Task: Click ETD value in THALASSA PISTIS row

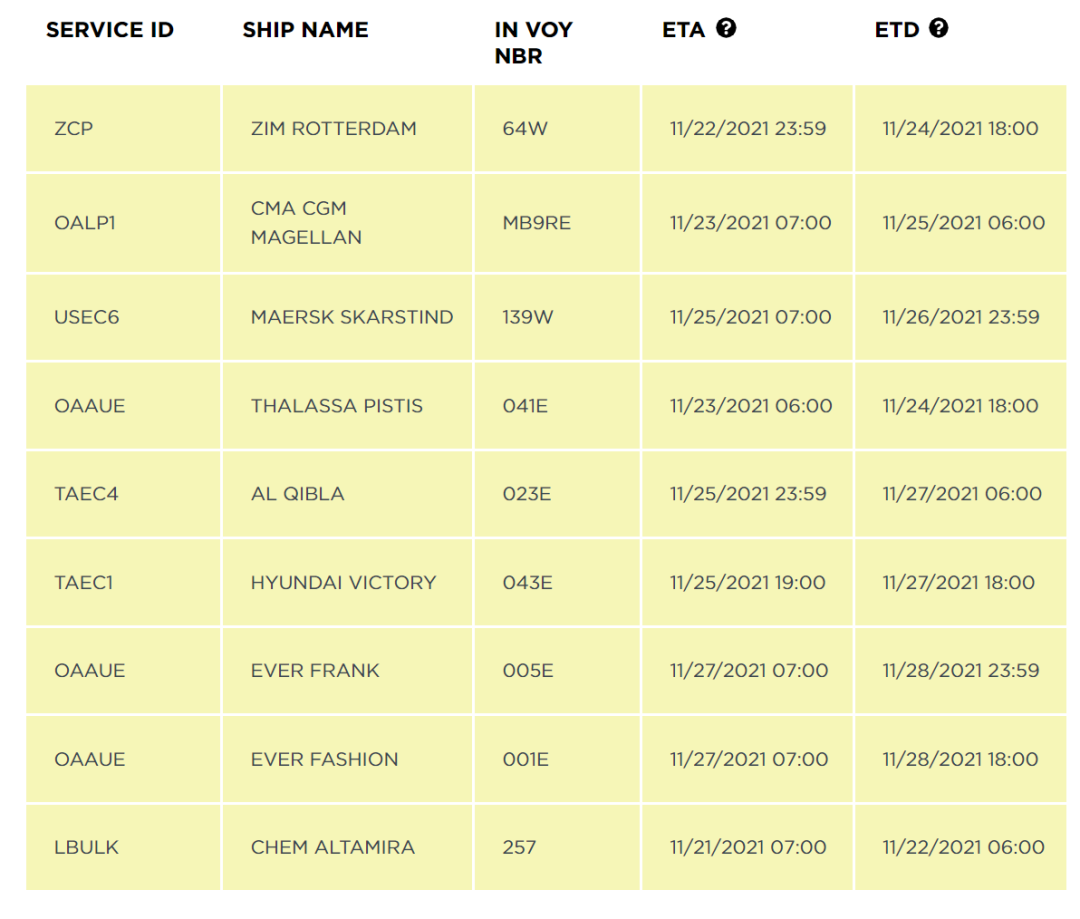Action: pyautogui.click(x=960, y=406)
